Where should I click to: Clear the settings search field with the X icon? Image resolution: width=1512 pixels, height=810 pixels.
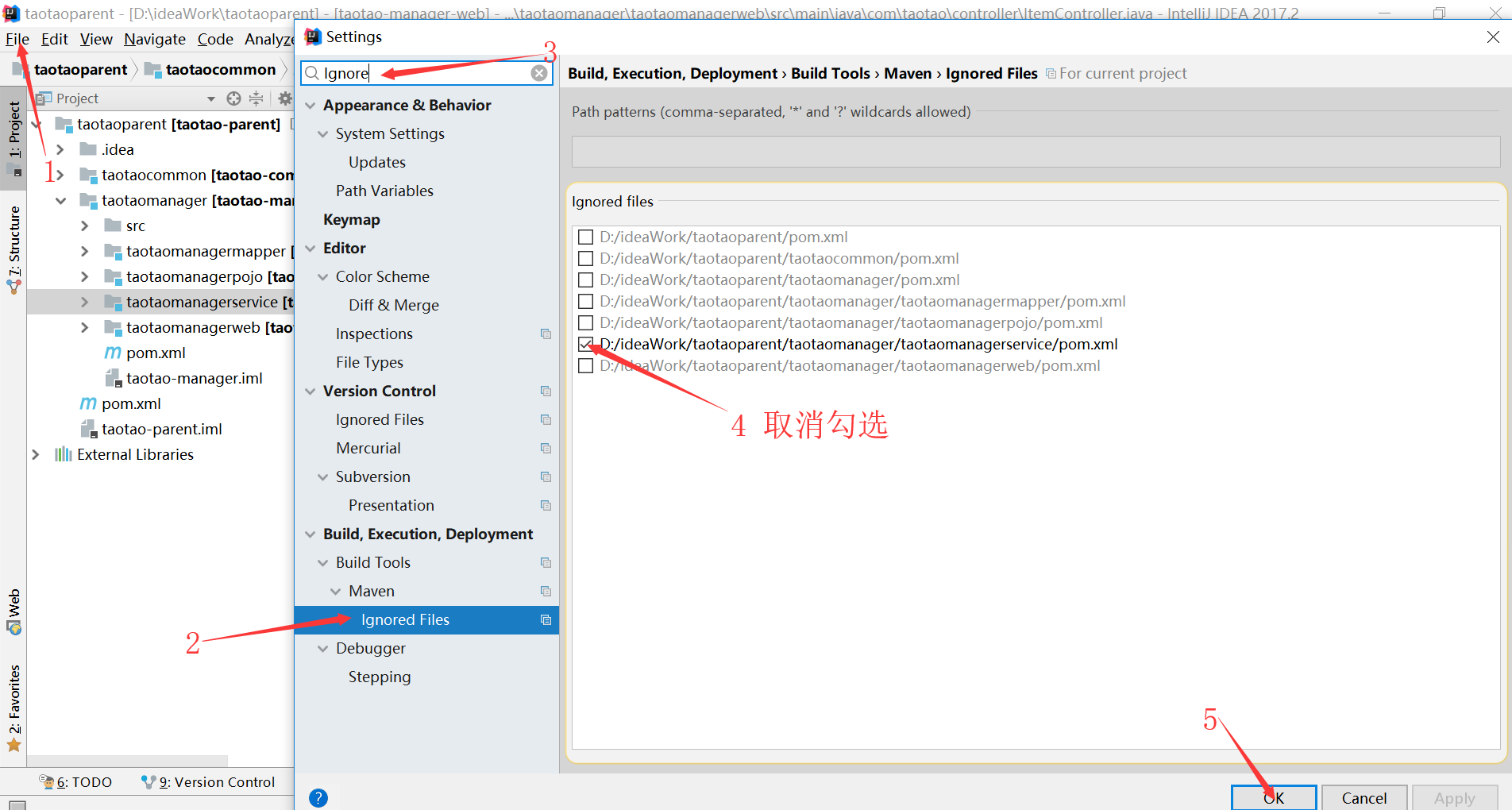tap(539, 73)
